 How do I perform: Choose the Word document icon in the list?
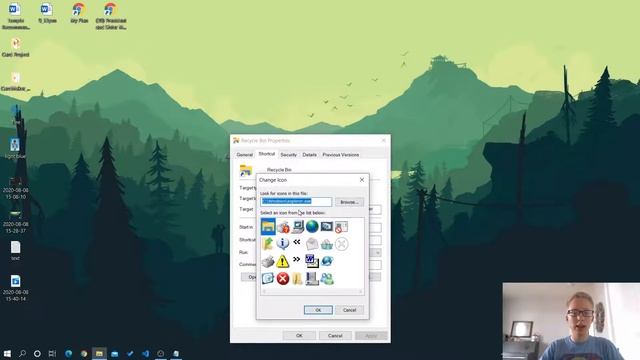(312, 261)
